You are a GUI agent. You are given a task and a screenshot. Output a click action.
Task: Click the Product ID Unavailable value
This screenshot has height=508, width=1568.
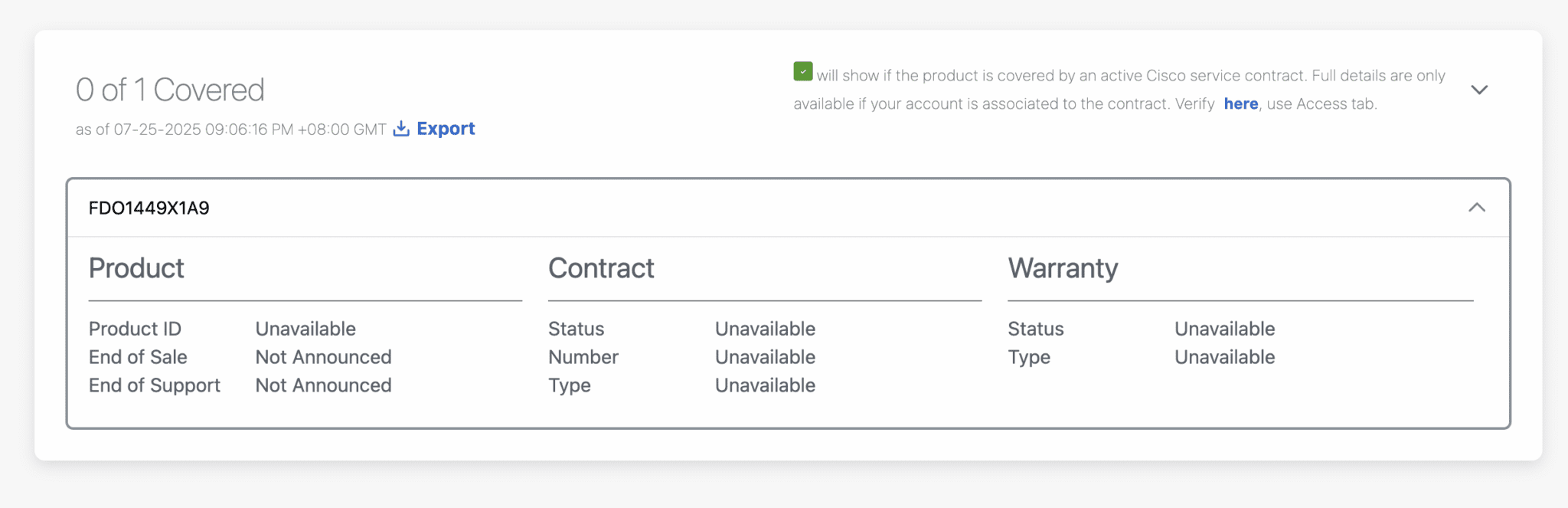click(x=305, y=329)
